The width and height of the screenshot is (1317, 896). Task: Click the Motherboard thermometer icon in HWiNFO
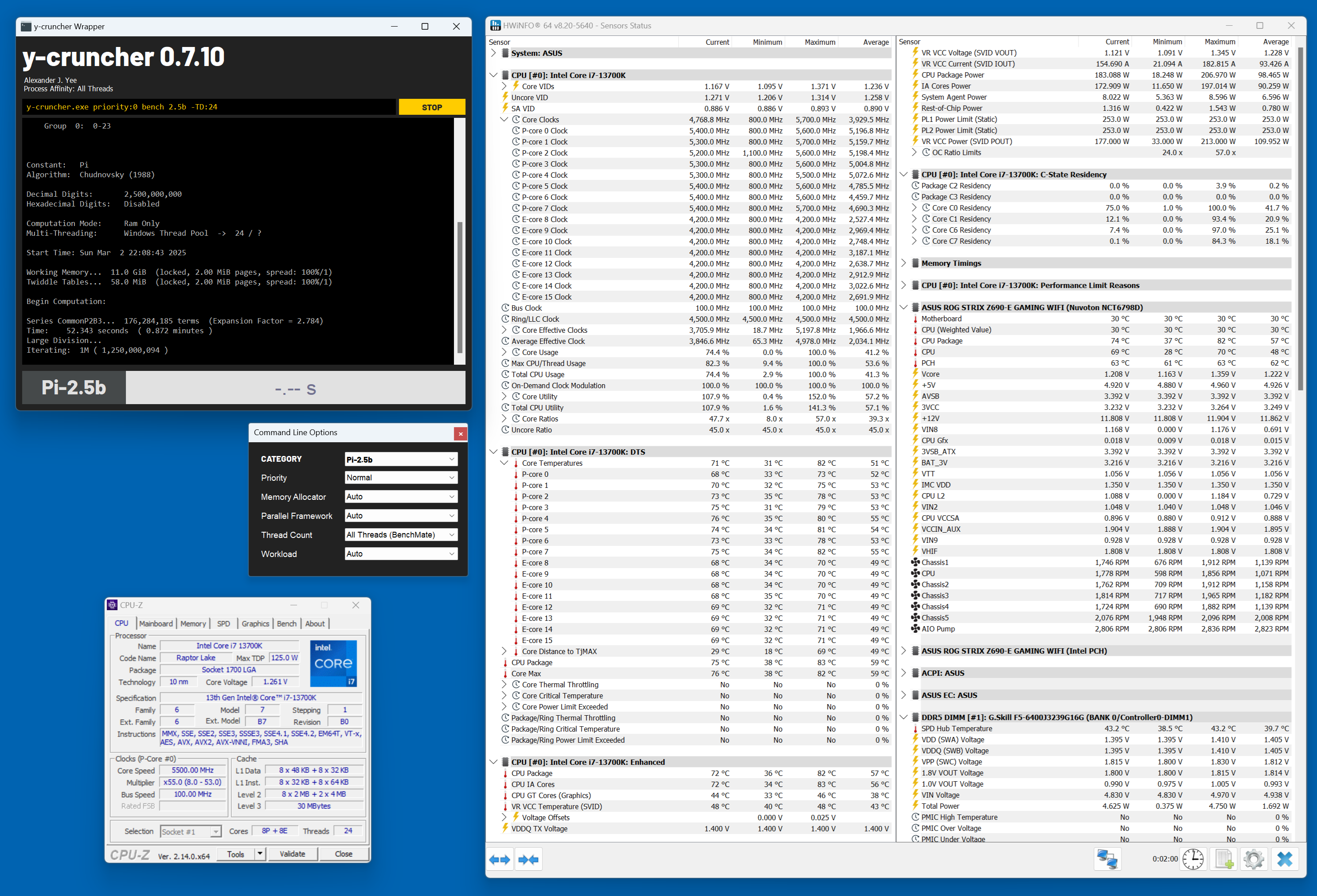(x=915, y=319)
